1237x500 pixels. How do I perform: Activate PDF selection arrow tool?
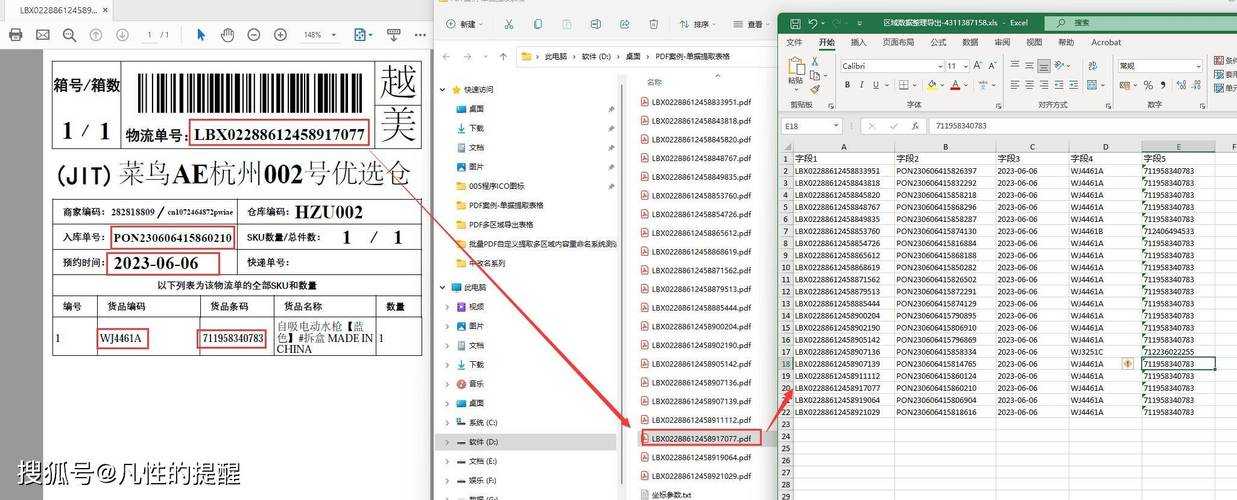coord(201,35)
